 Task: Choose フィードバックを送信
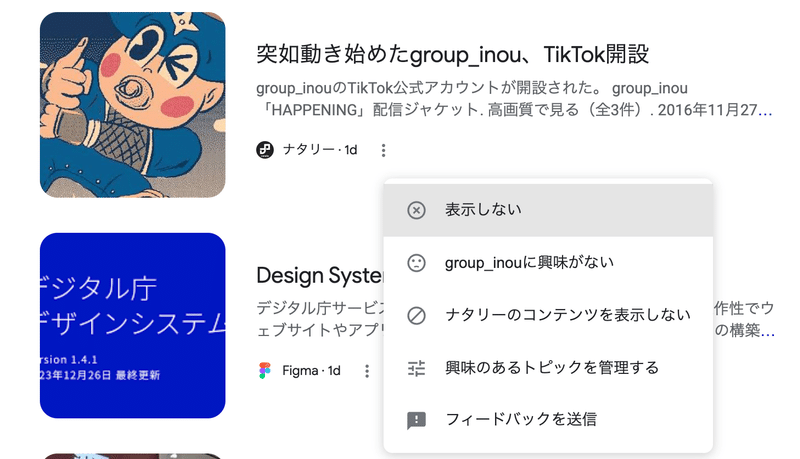click(x=548, y=420)
